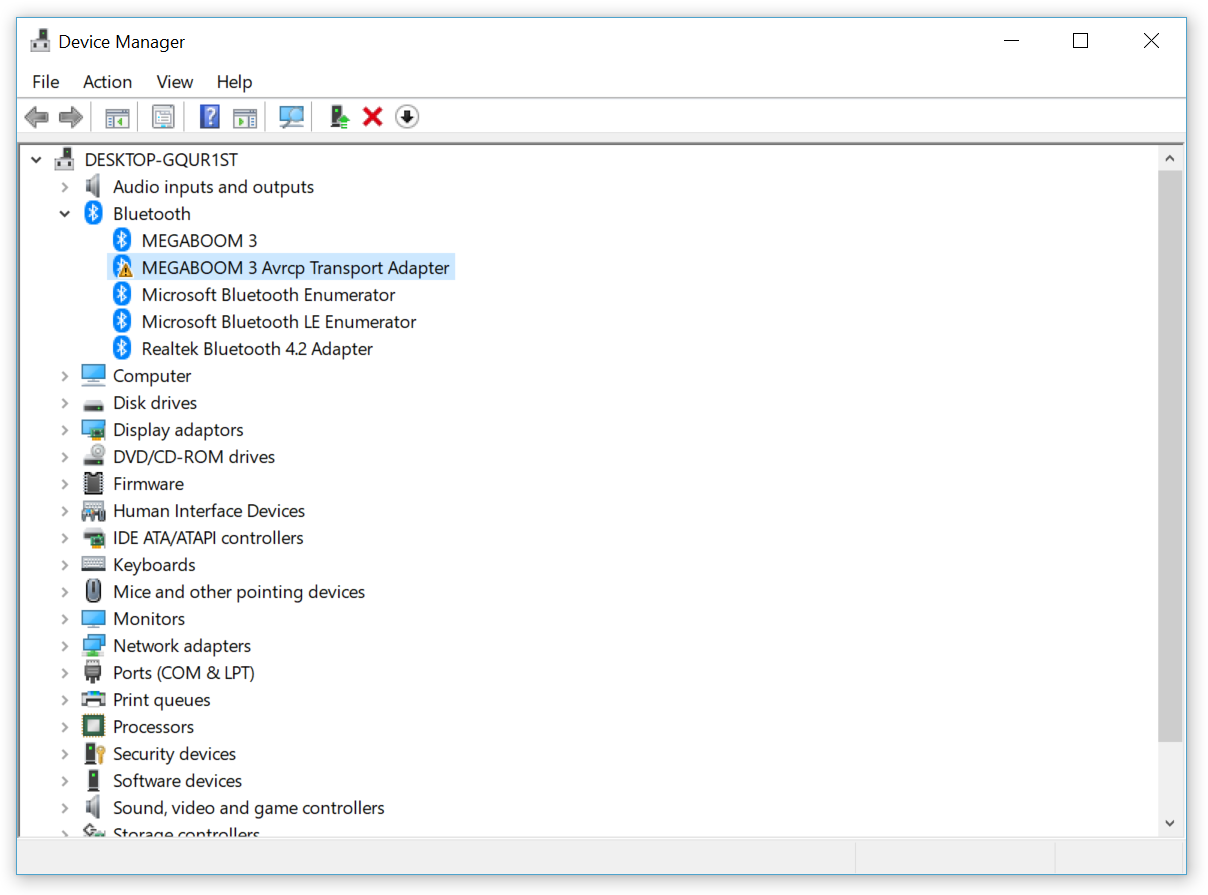Toggle the Show/Hide Console Tree icon
Image resolution: width=1208 pixels, height=895 pixels.
click(x=117, y=117)
